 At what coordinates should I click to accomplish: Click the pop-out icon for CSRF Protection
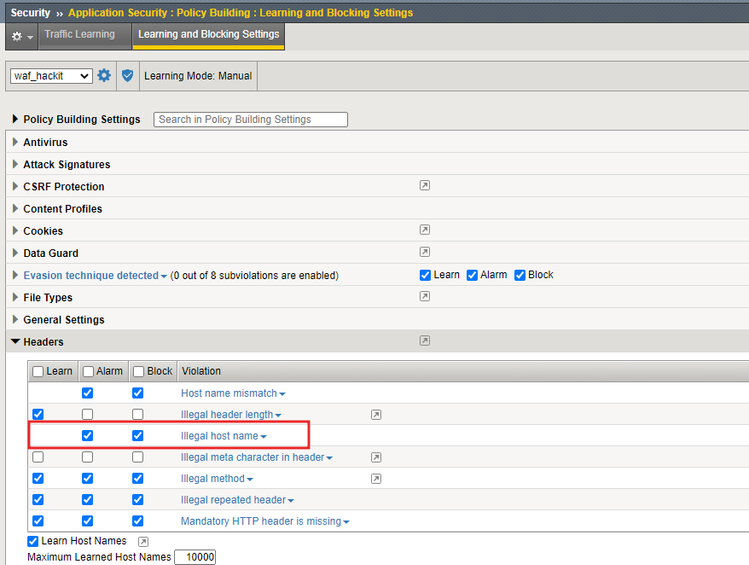tap(425, 186)
